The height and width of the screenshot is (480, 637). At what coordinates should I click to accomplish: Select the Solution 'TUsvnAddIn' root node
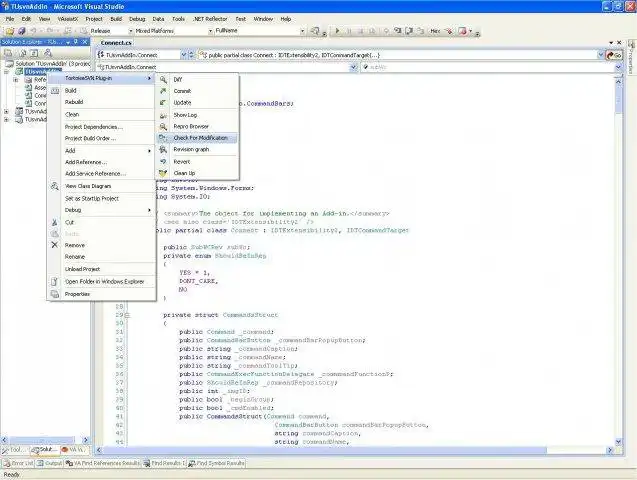pyautogui.click(x=48, y=63)
